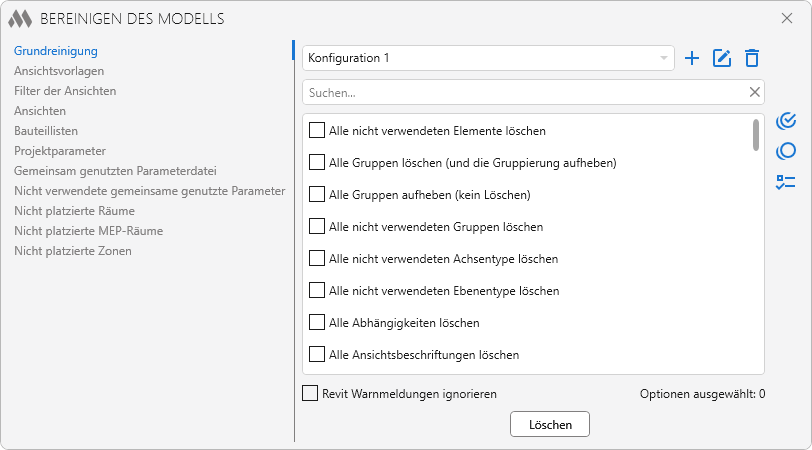
Task: Tick 'Alle Abhängigkeiten löschen' checkbox
Action: pos(317,323)
